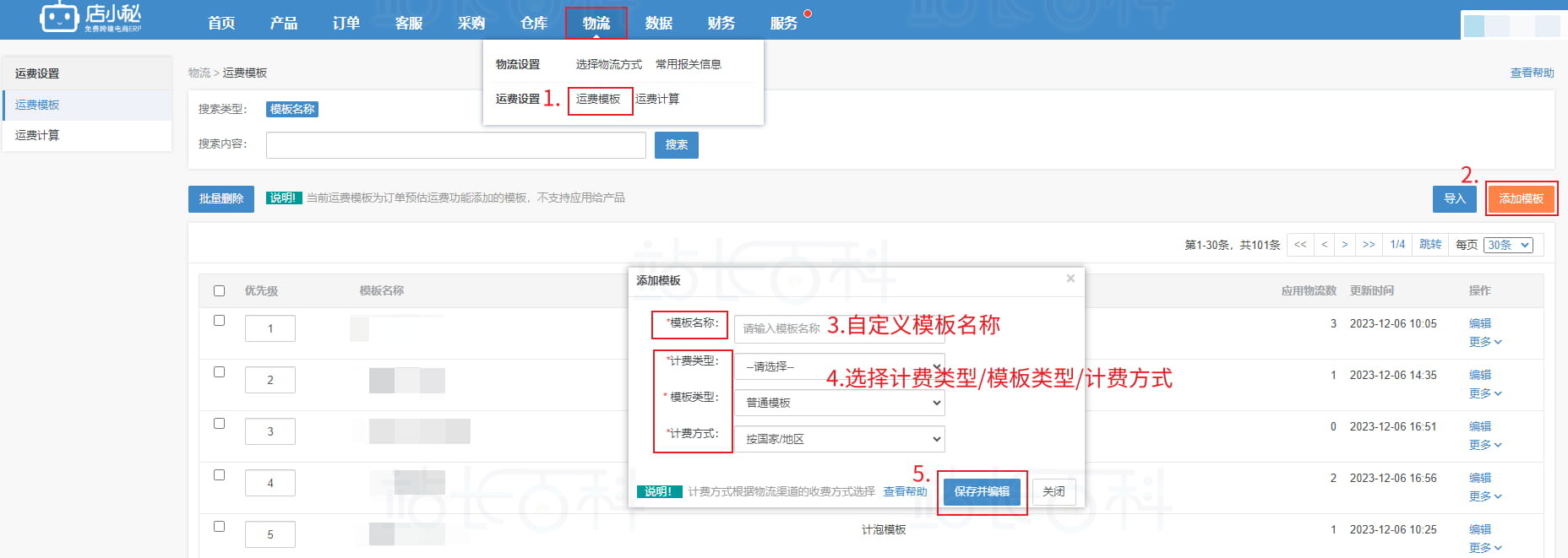
Task: Go to first page with << icon
Action: tap(1300, 245)
